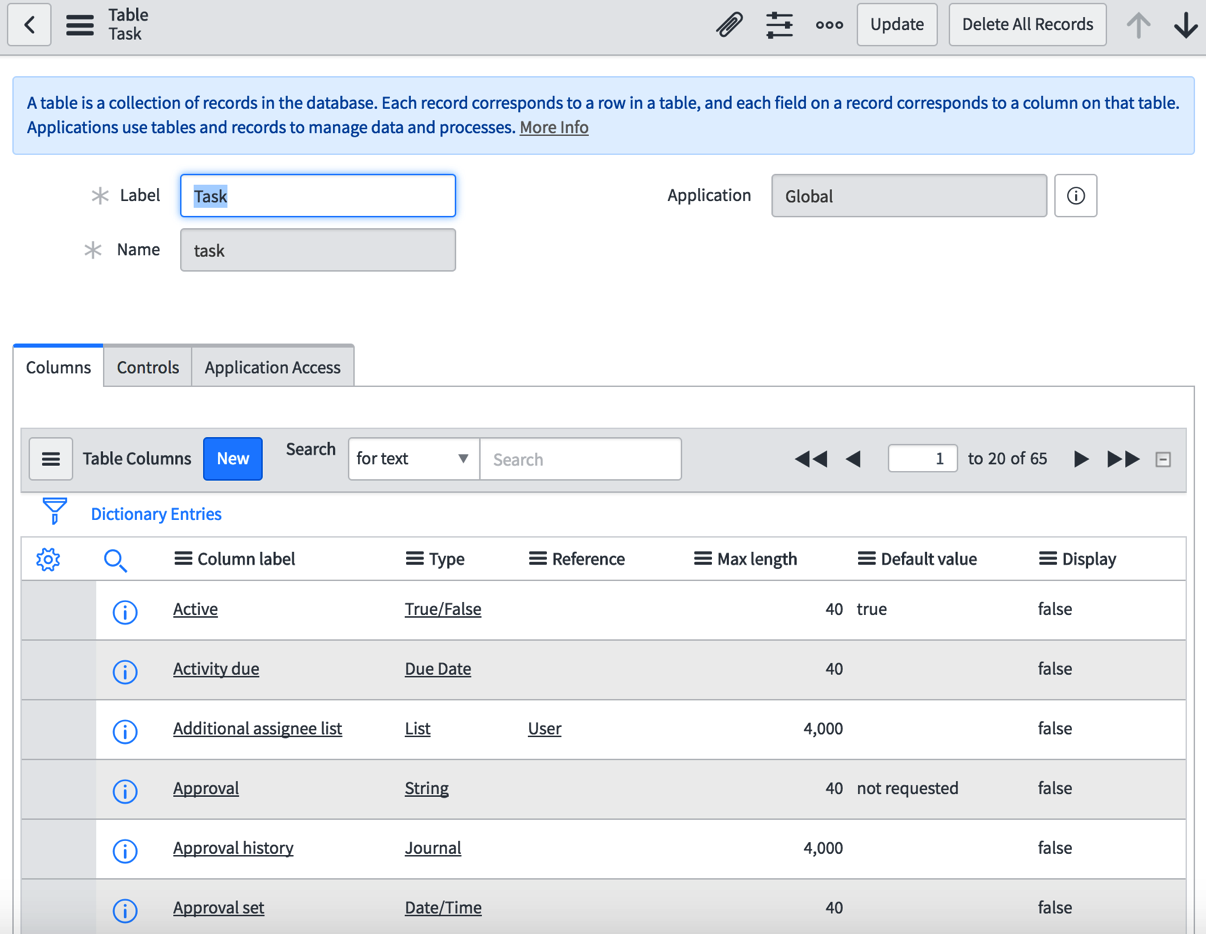This screenshot has height=934, width=1206.
Task: Open Reference column header menu
Action: 538,558
